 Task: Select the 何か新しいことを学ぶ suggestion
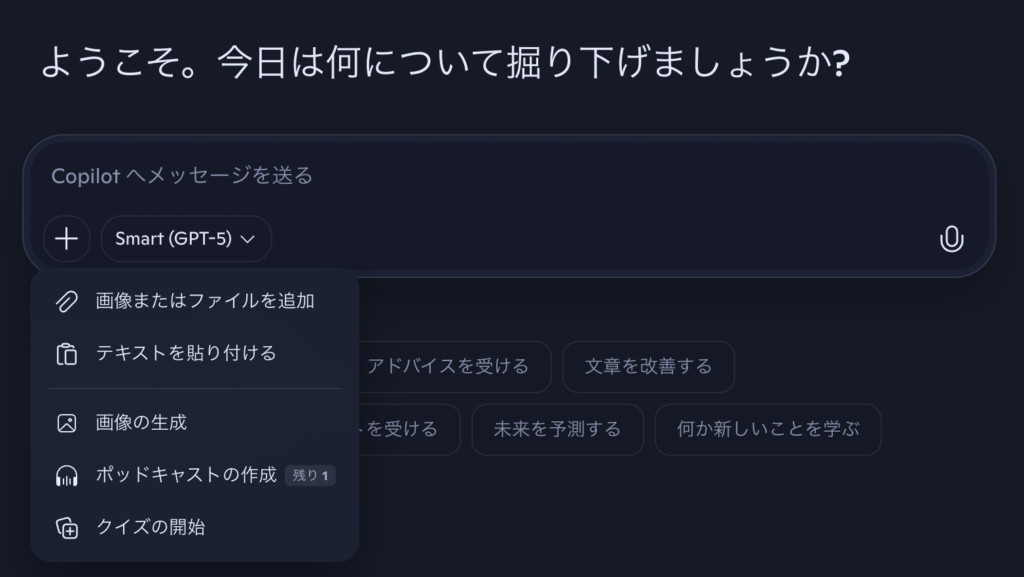pyautogui.click(x=767, y=430)
